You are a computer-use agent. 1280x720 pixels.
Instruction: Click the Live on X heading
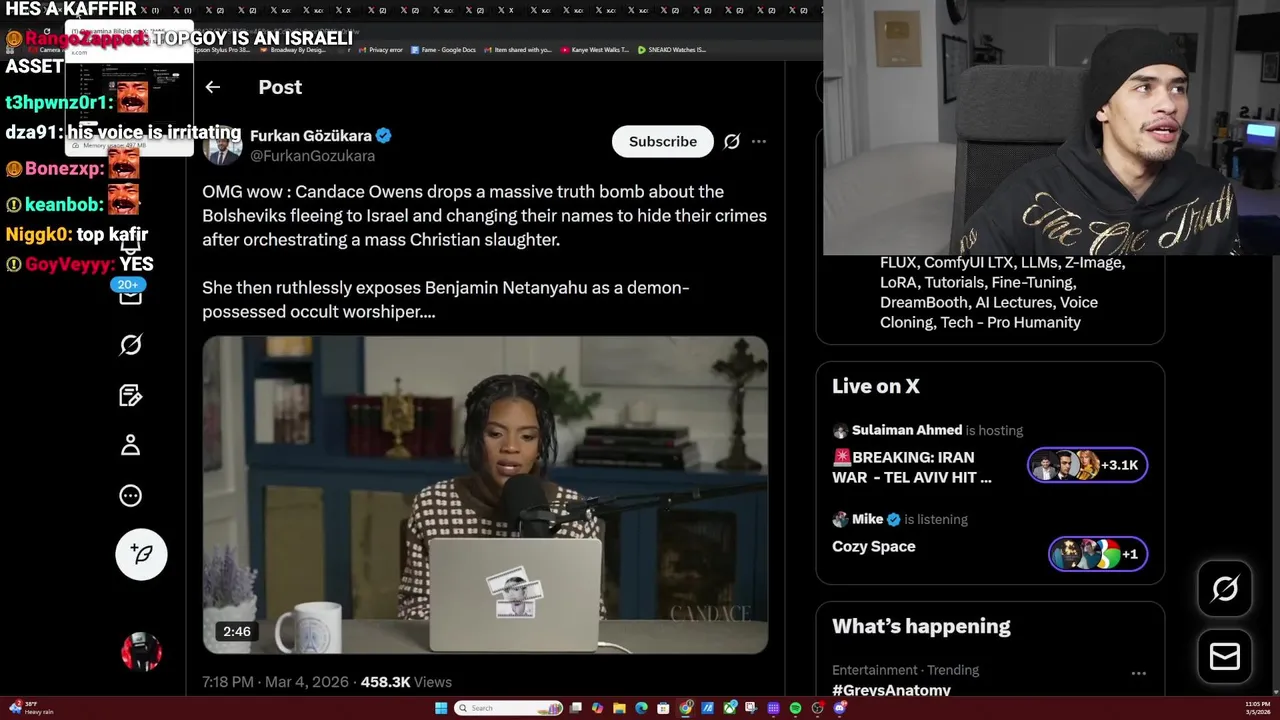click(x=876, y=386)
